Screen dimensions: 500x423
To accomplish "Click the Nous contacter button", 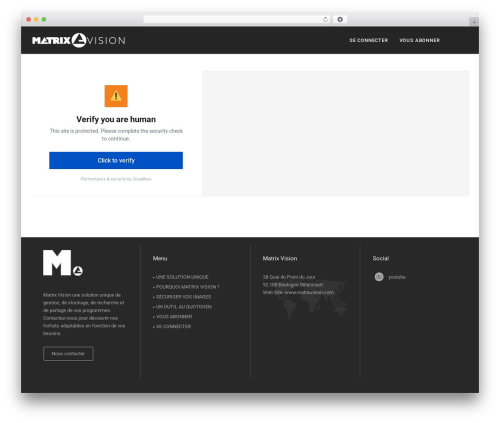I will (x=68, y=354).
